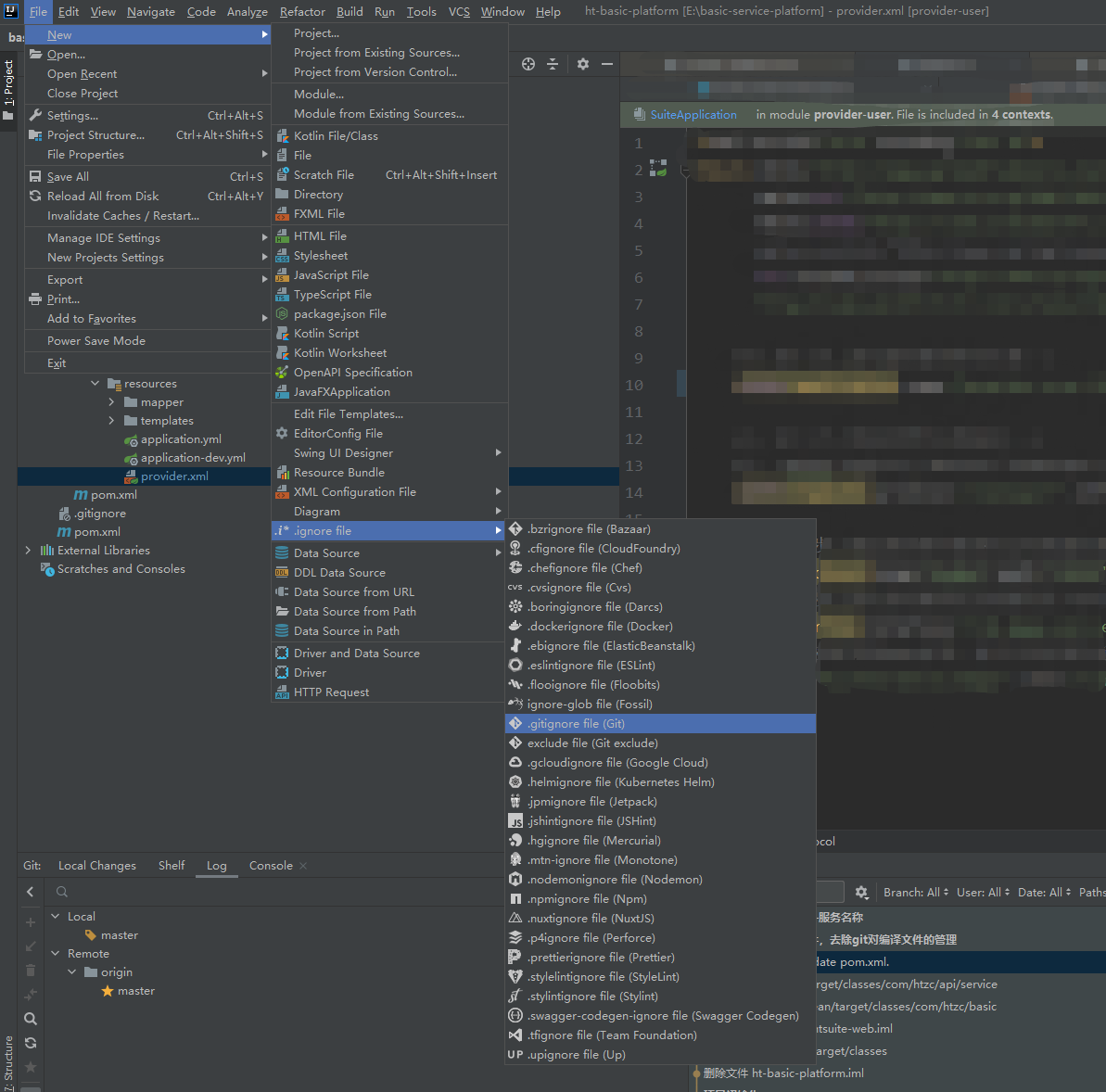Select remote origin master branch
The width and height of the screenshot is (1106, 1092).
[135, 991]
